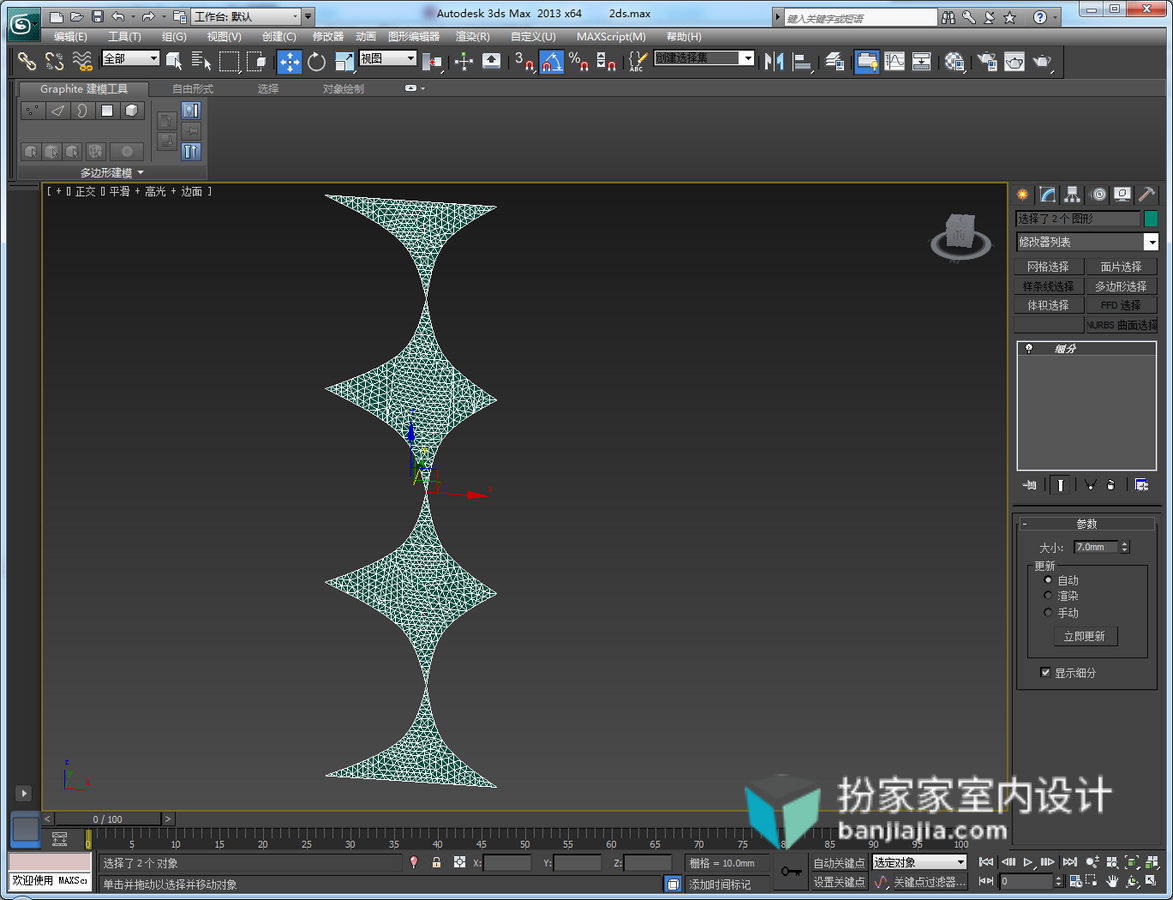Screen dimensions: 1173x900
Task: Click the Unlink Selection tool
Action: tap(54, 61)
